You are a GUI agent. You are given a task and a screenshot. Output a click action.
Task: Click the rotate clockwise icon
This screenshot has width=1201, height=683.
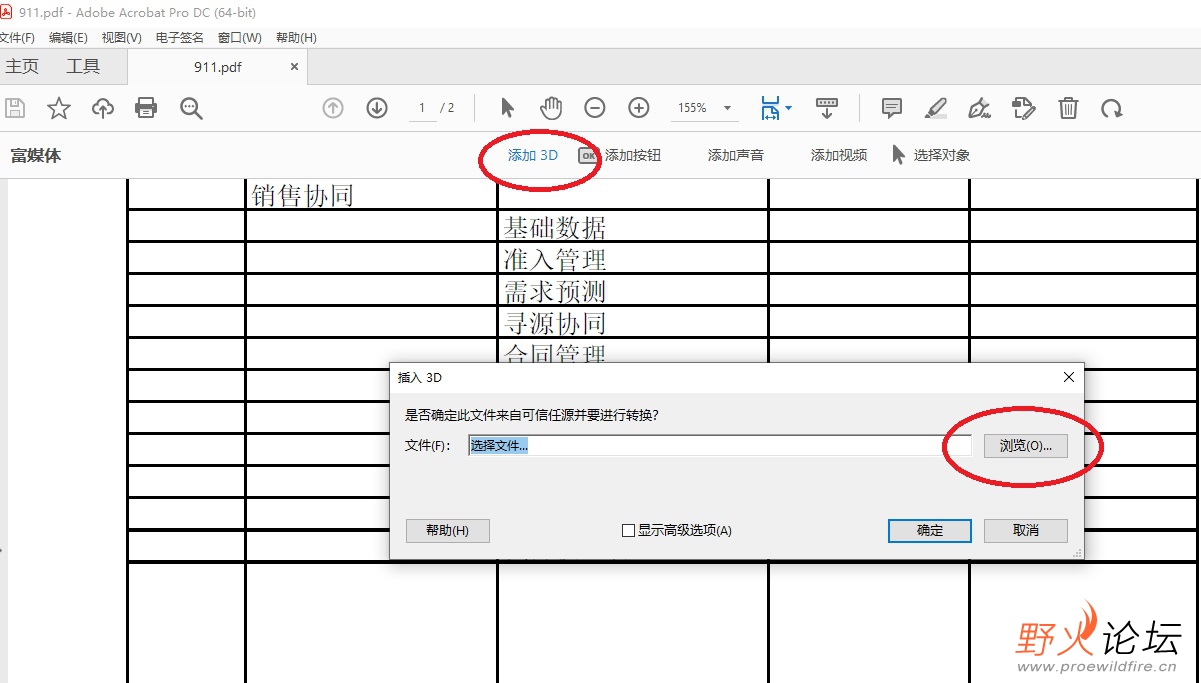(1112, 108)
